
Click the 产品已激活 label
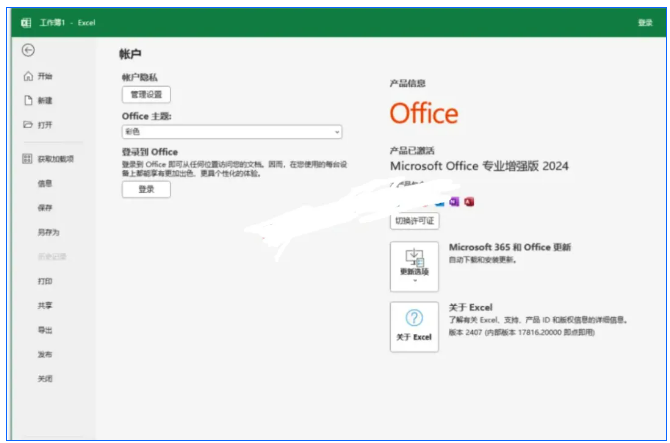[x=412, y=150]
